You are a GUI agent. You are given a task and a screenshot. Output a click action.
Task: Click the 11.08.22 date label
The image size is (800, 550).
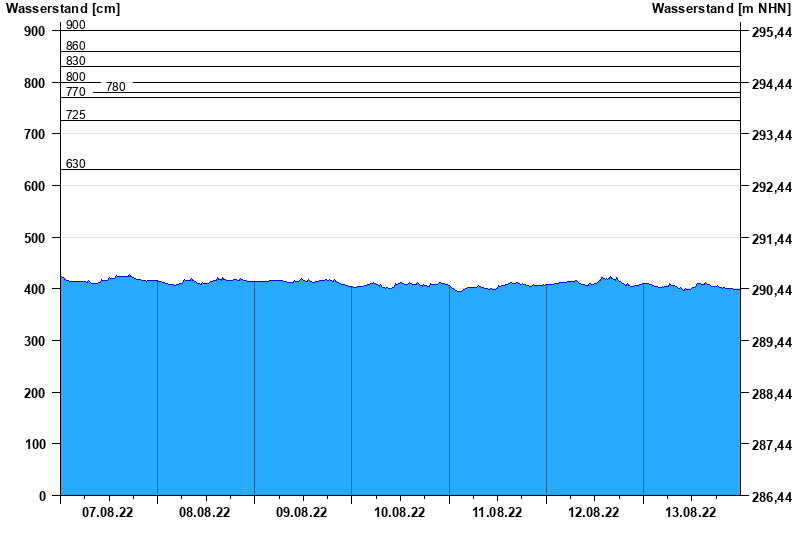coord(497,513)
